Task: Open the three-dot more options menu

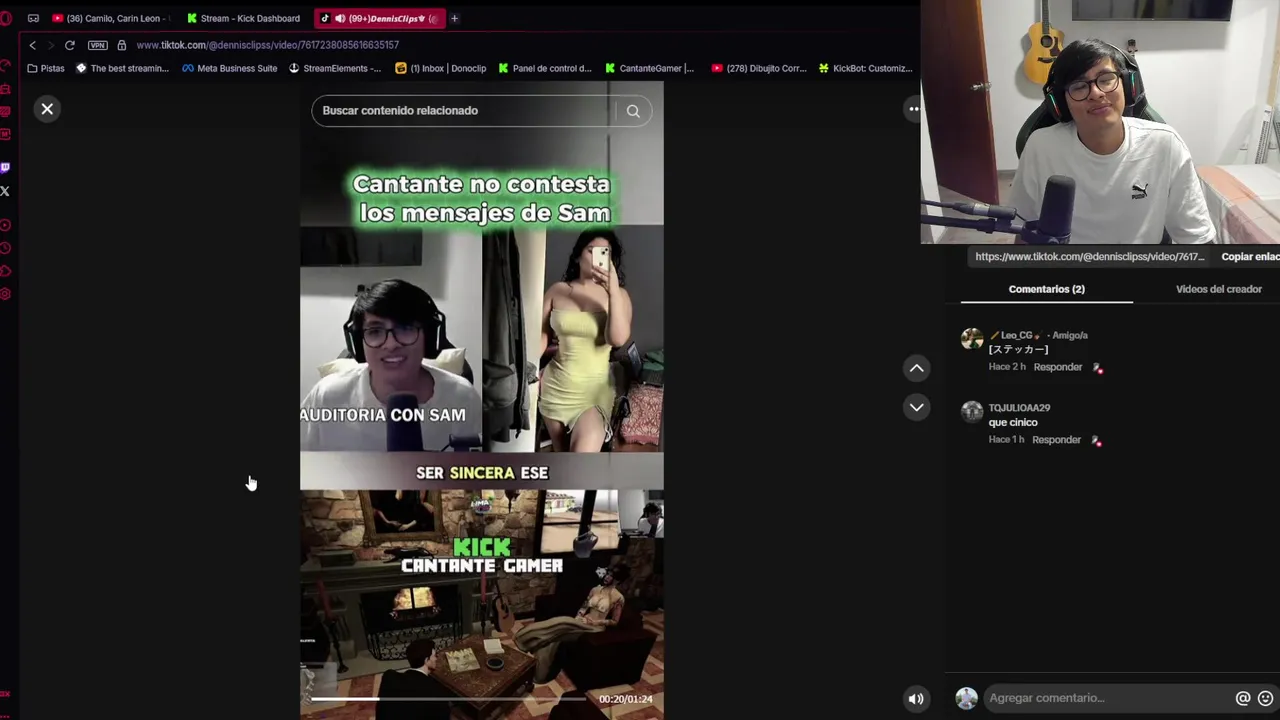Action: 913,109
